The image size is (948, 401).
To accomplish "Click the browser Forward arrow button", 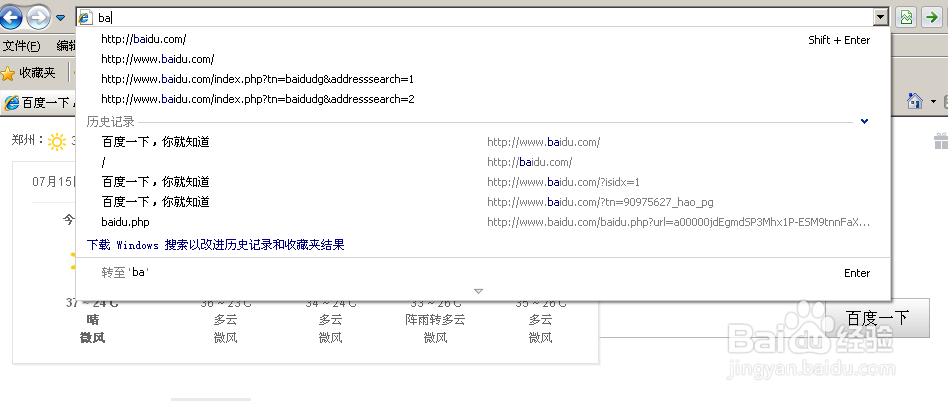I will pyautogui.click(x=39, y=18).
